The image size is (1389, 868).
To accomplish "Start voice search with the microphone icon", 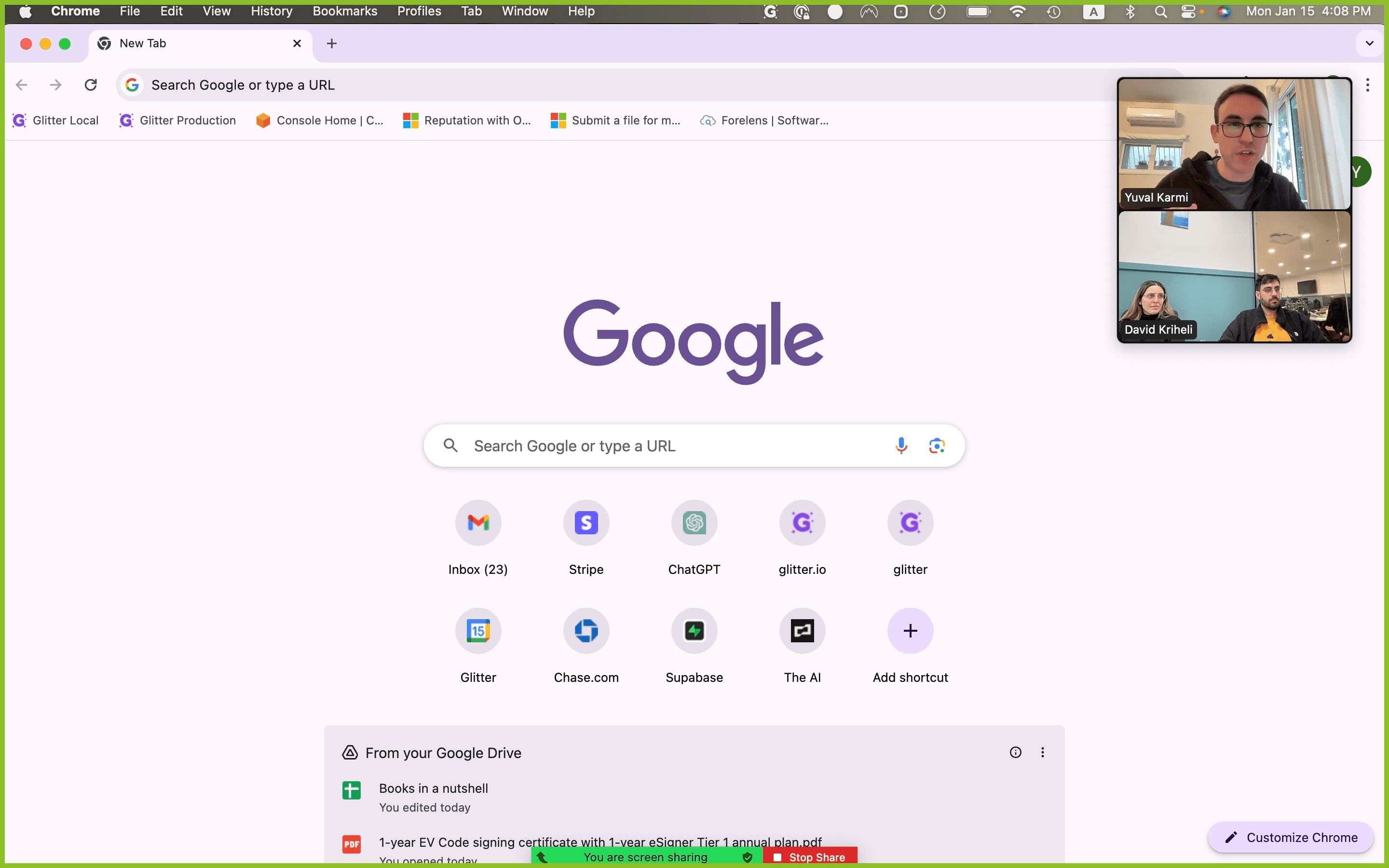I will click(x=901, y=446).
